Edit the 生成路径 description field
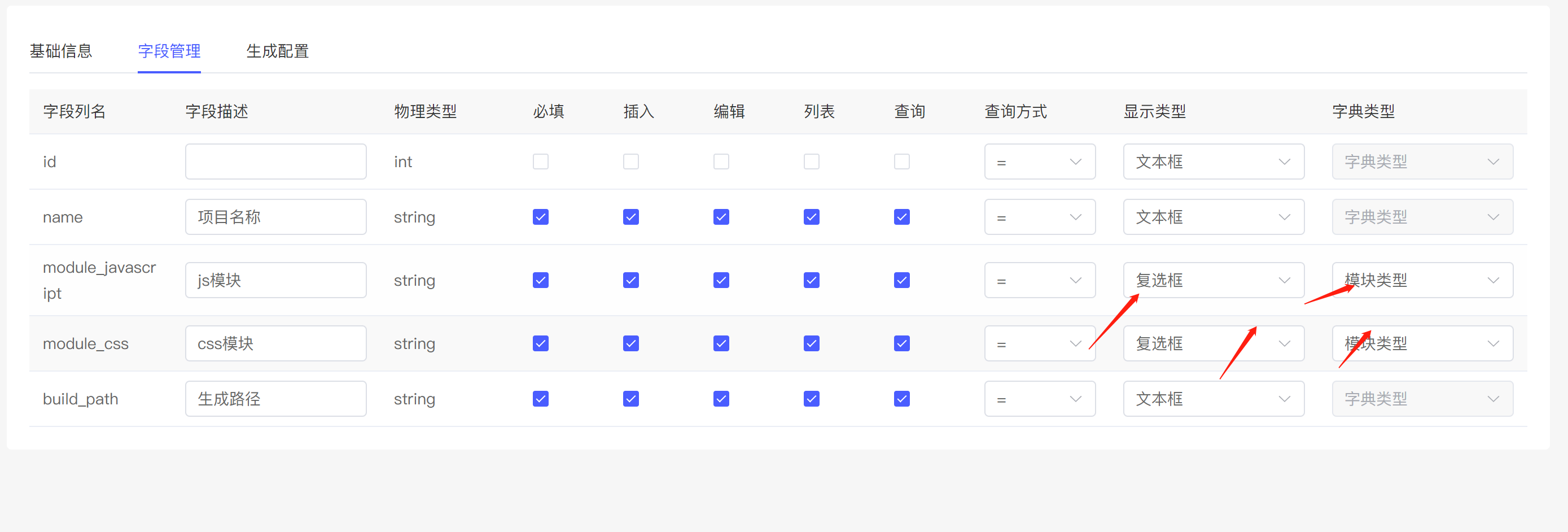The width and height of the screenshot is (1568, 532). pyautogui.click(x=276, y=399)
